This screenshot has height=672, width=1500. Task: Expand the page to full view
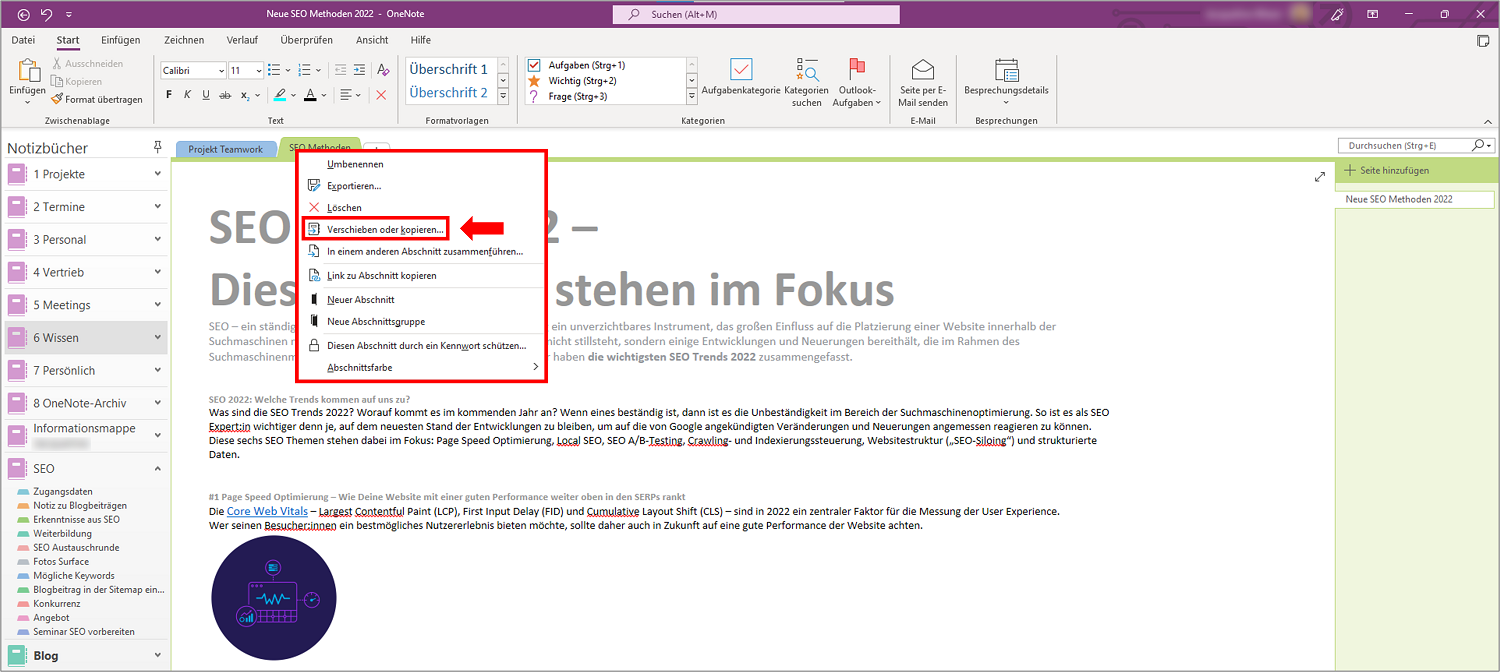[1319, 177]
